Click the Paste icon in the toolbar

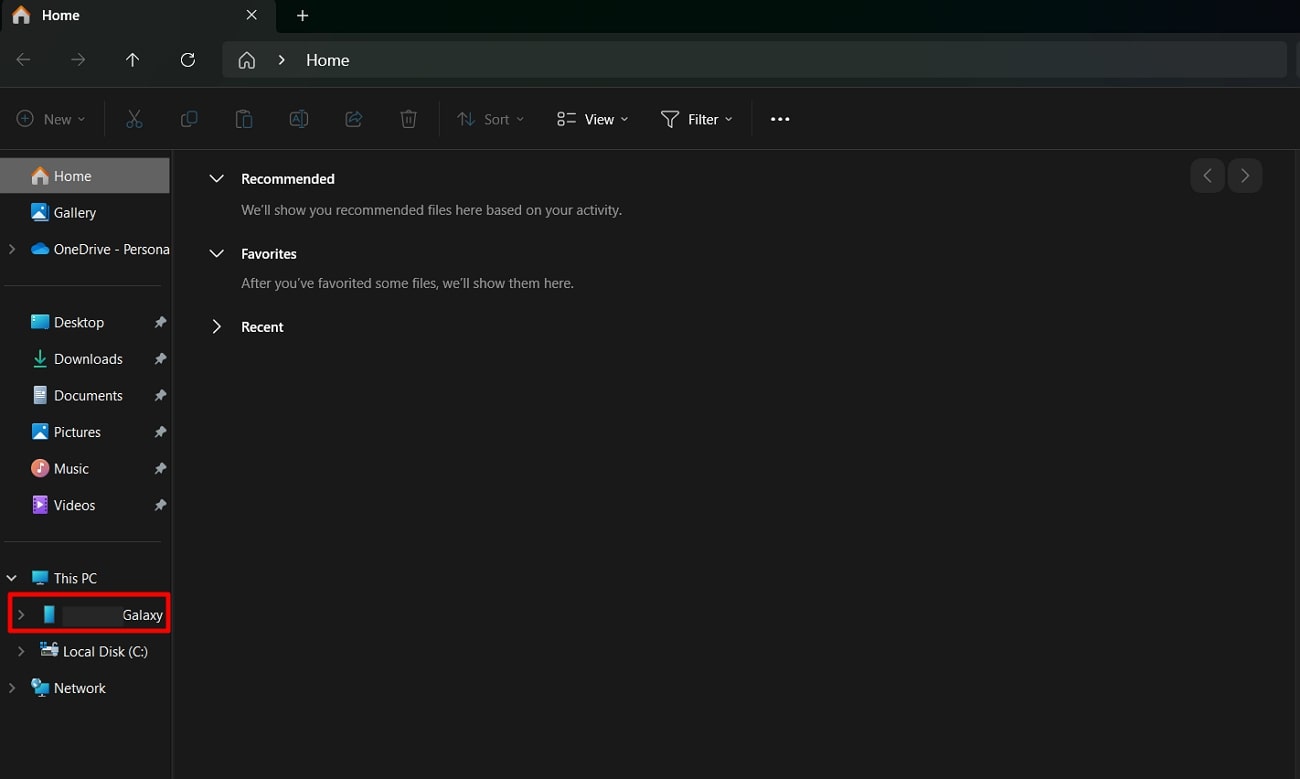[244, 118]
